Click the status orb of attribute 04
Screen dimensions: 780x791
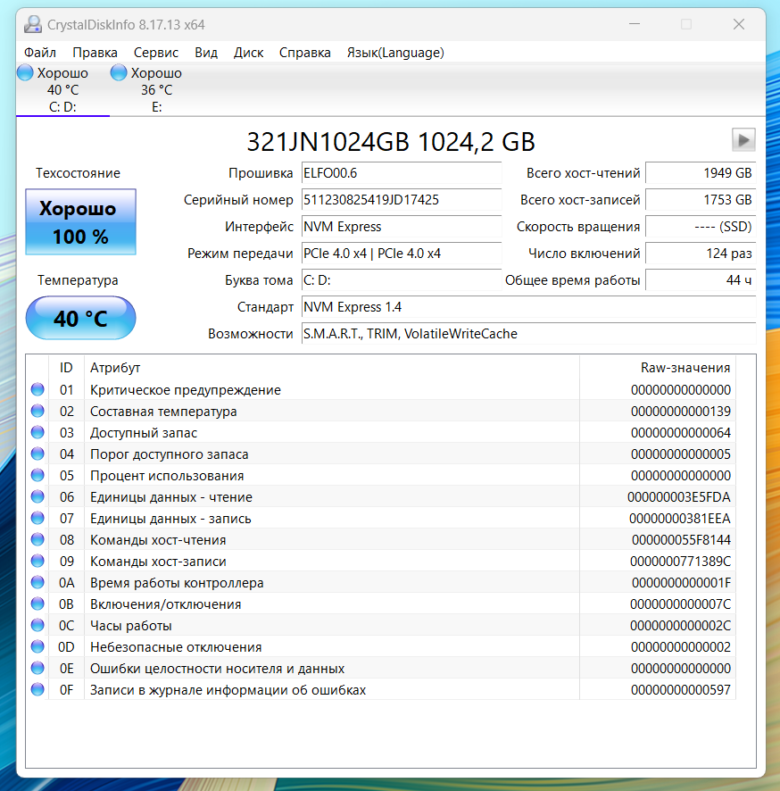37,454
